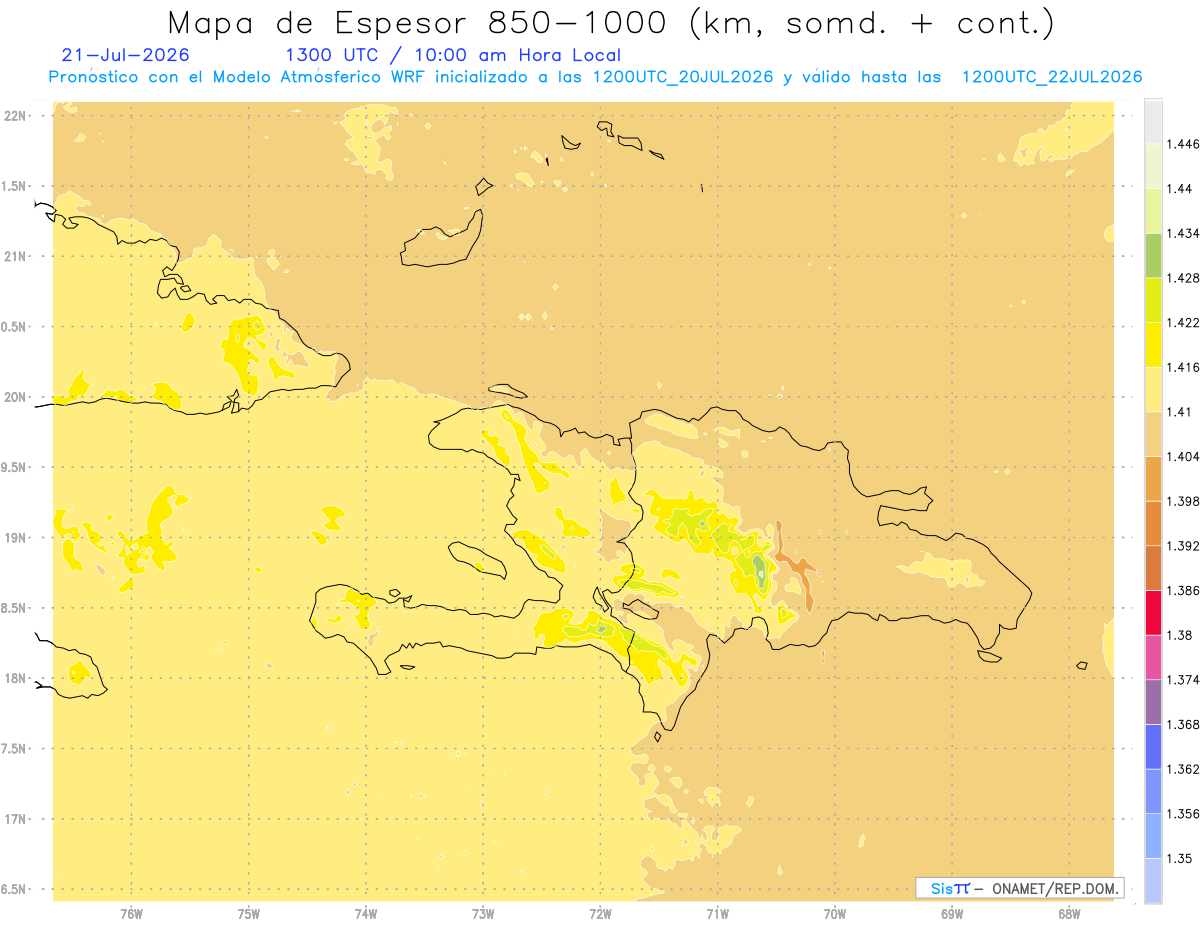Select the '8.5N' latitude label
Screen dimensions: 1200x927
tap(15, 608)
